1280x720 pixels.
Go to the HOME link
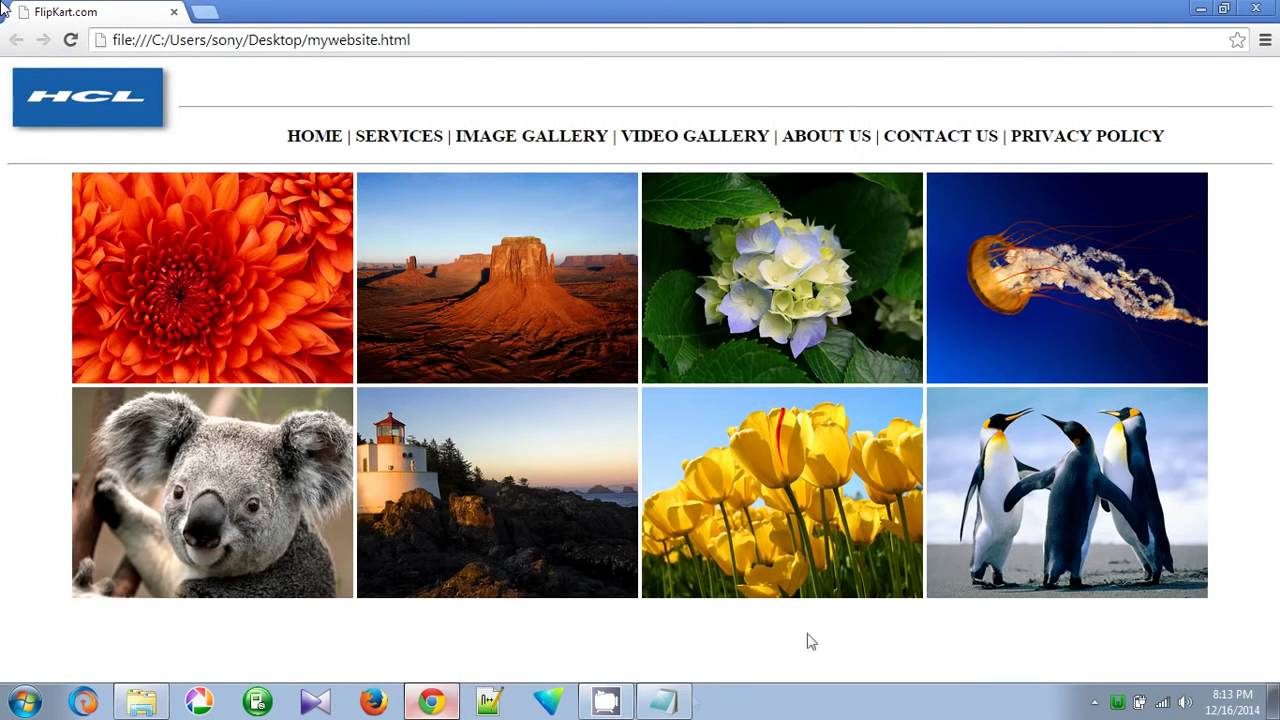(x=314, y=136)
